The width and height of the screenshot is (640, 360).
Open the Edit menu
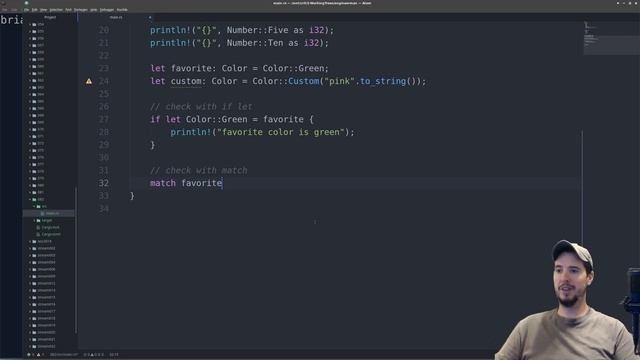(x=35, y=9)
